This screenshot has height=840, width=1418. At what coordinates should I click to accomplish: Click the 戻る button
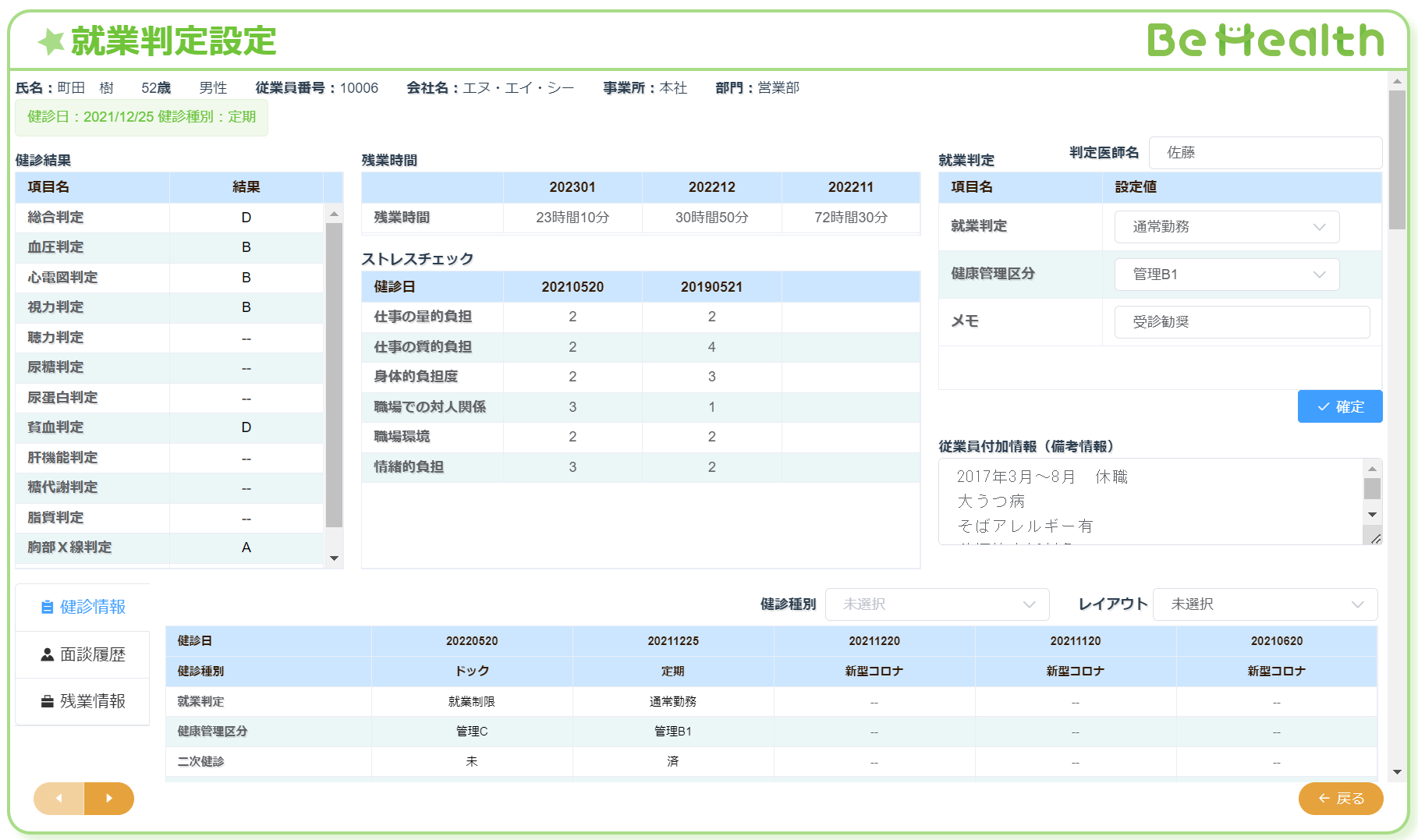(1341, 799)
